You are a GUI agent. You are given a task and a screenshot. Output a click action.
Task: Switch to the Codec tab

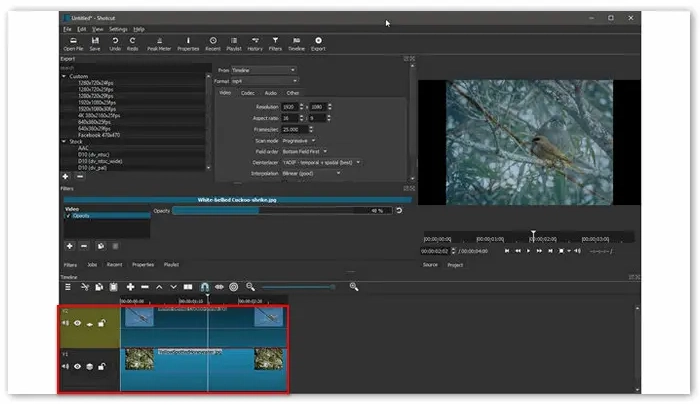click(248, 93)
